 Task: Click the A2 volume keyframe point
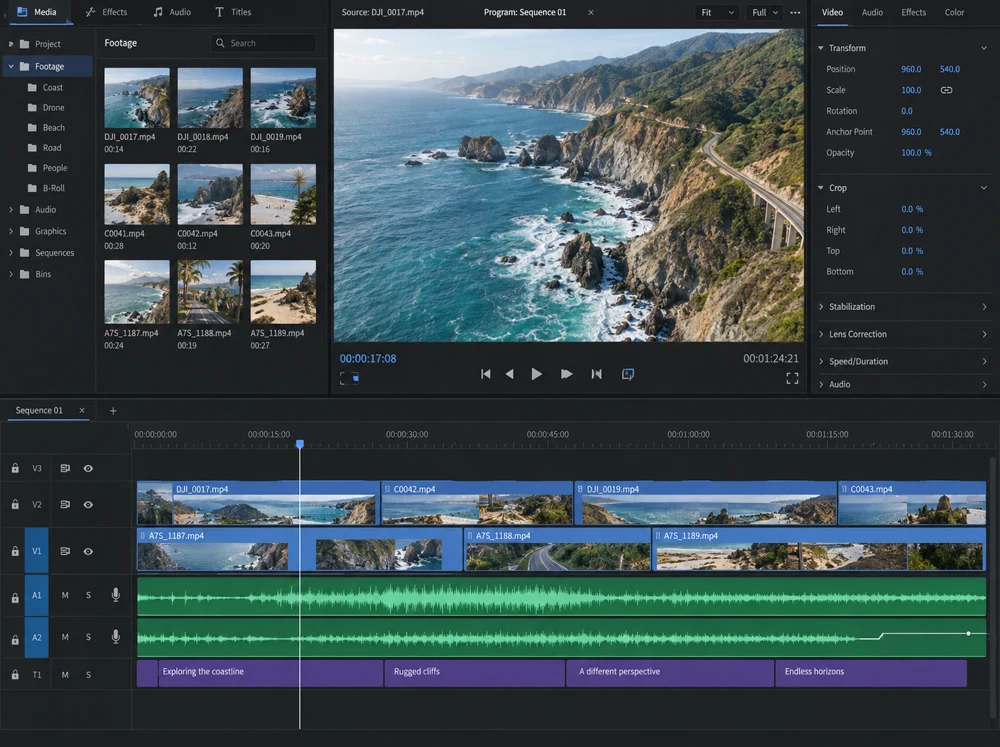coord(968,633)
